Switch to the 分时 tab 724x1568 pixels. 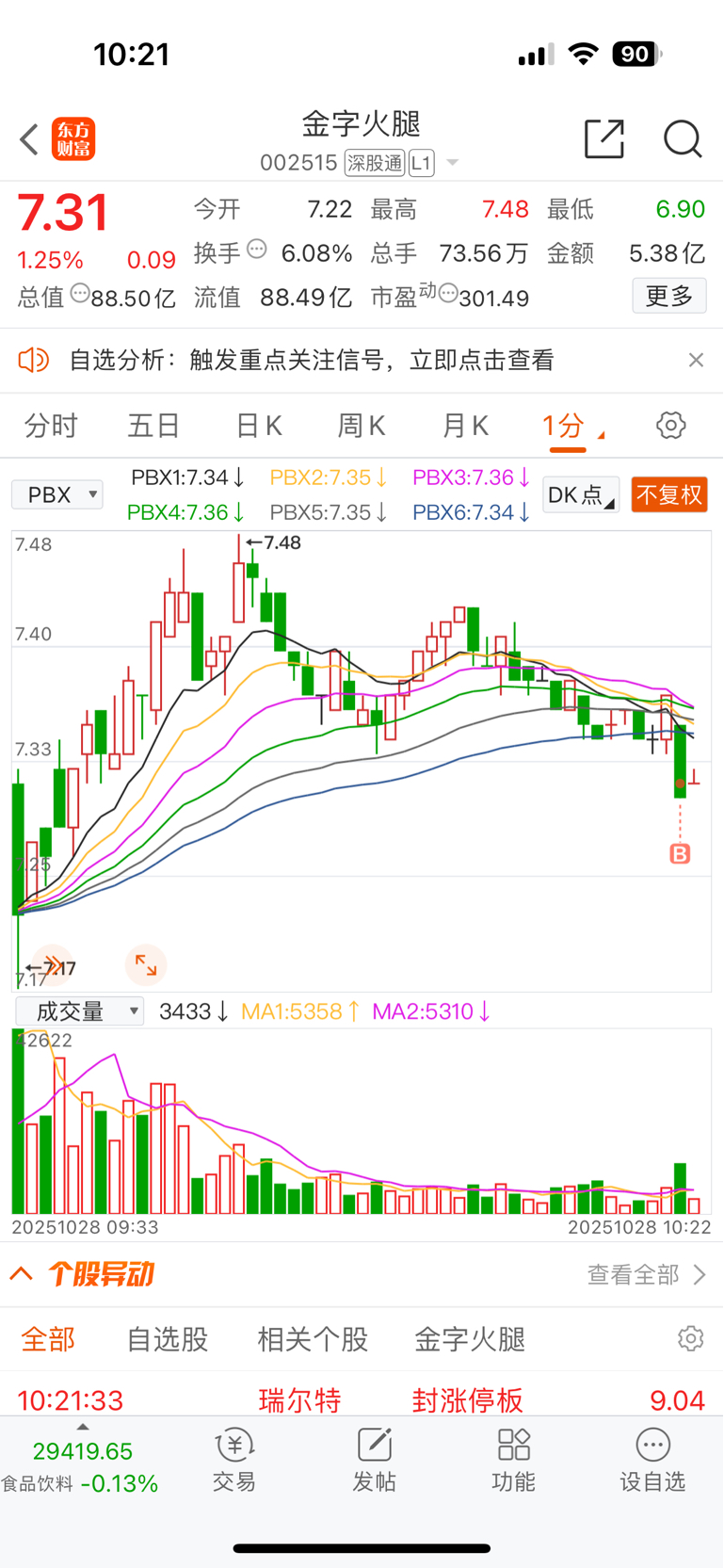pyautogui.click(x=51, y=426)
